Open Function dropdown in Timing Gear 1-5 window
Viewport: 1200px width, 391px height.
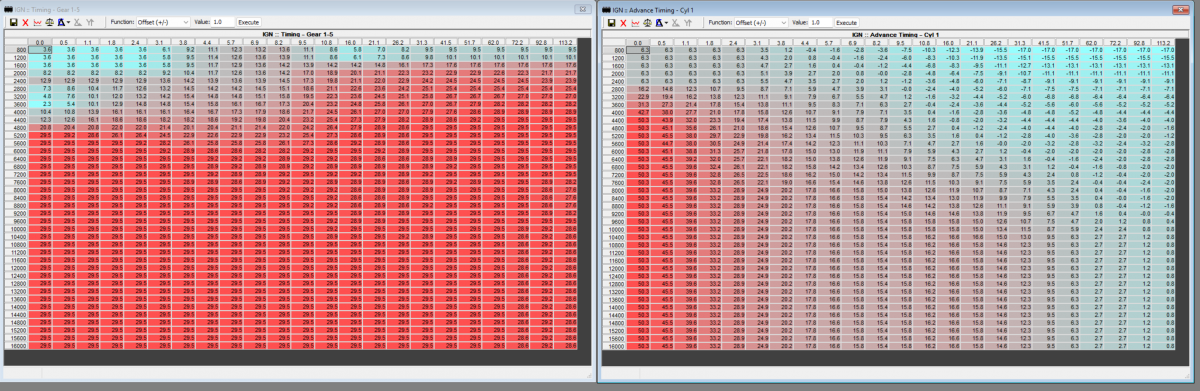pyautogui.click(x=163, y=22)
